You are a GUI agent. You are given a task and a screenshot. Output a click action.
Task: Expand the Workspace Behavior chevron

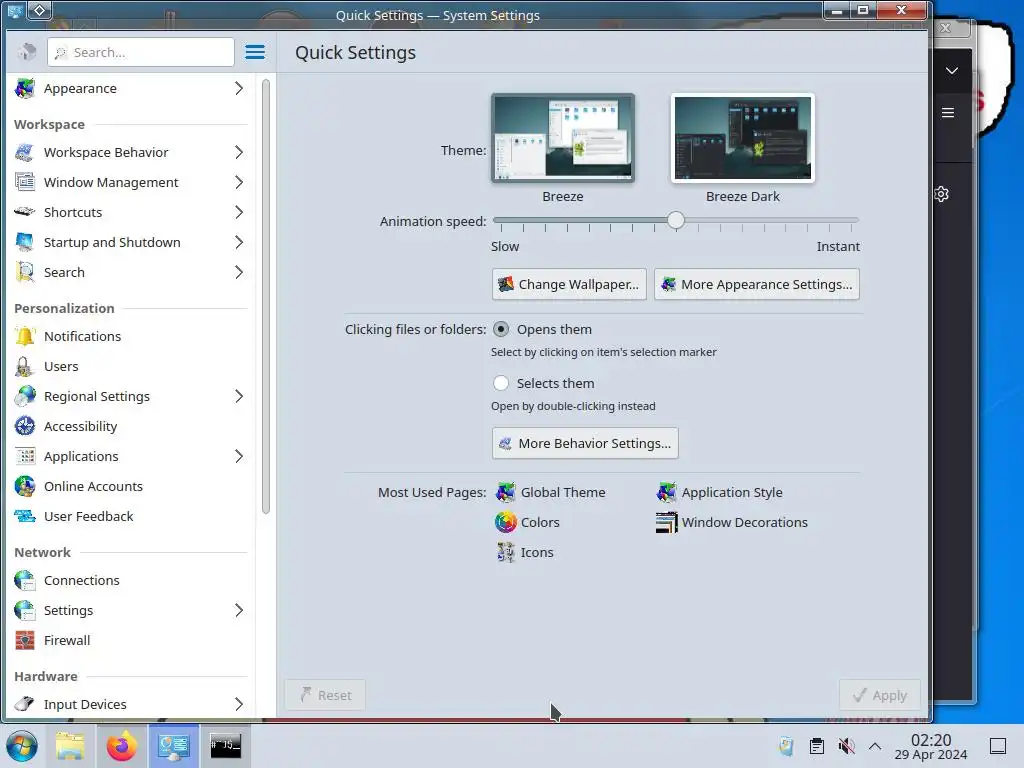[239, 152]
